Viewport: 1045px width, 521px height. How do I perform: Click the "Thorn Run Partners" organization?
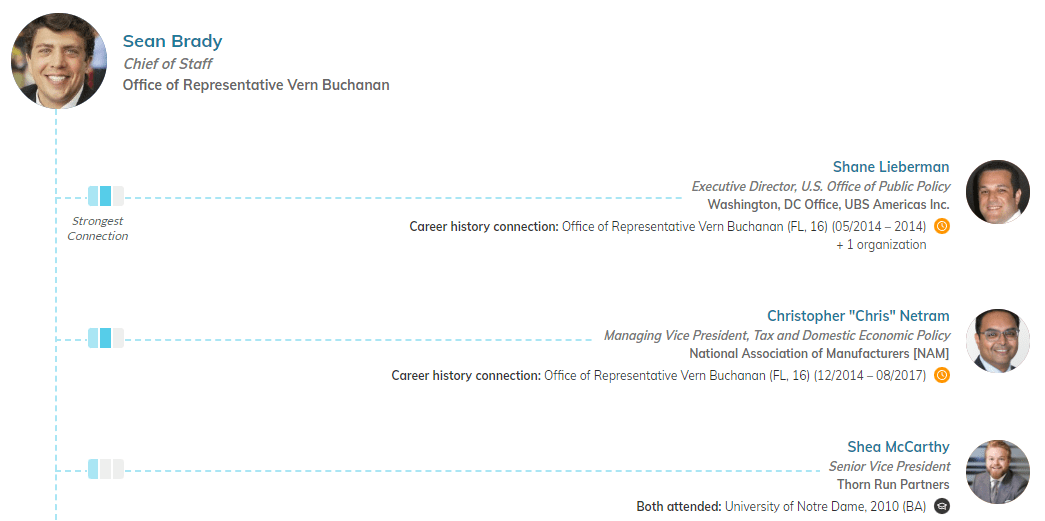pos(893,485)
